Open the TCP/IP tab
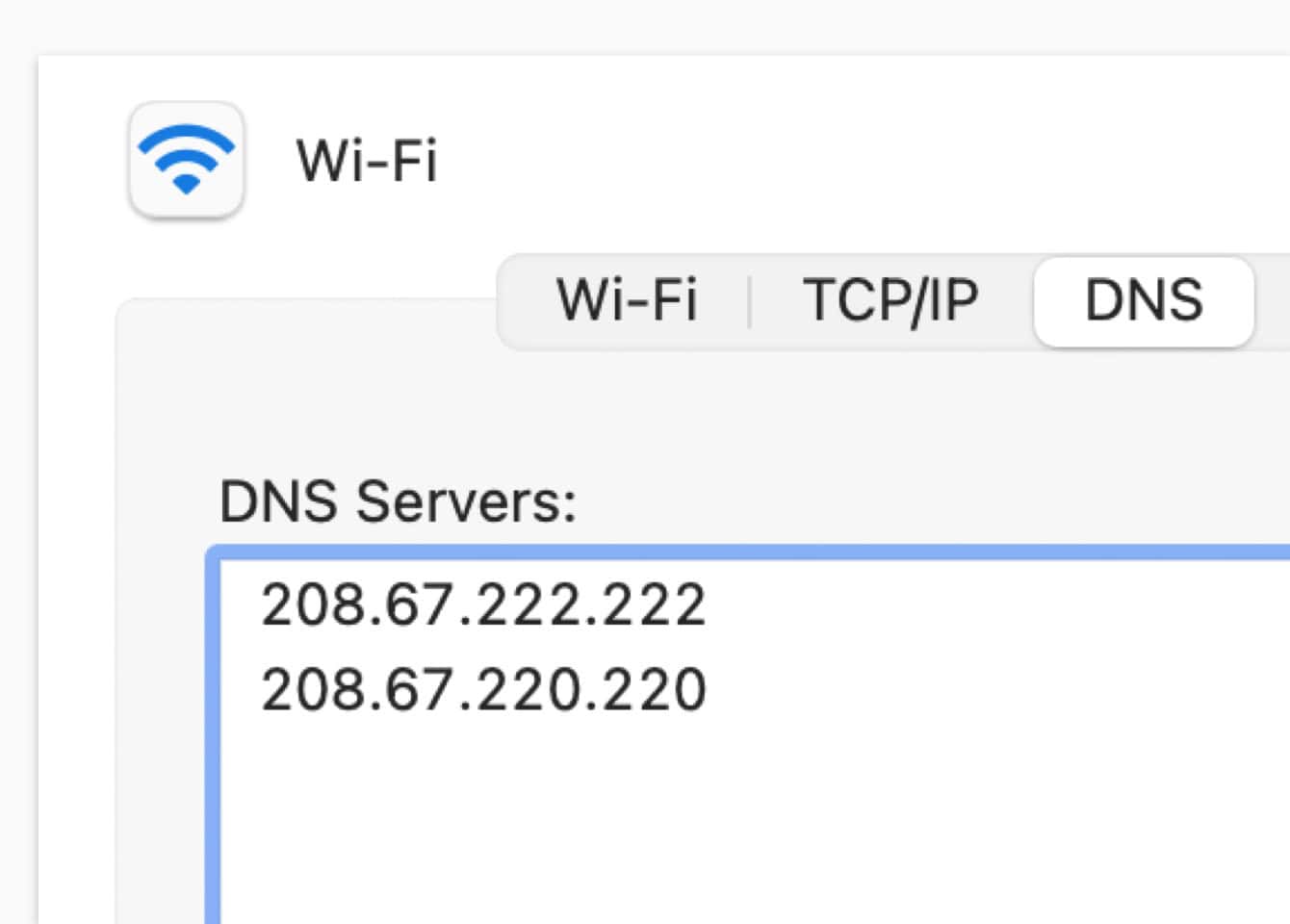Image resolution: width=1290 pixels, height=924 pixels. coord(890,300)
